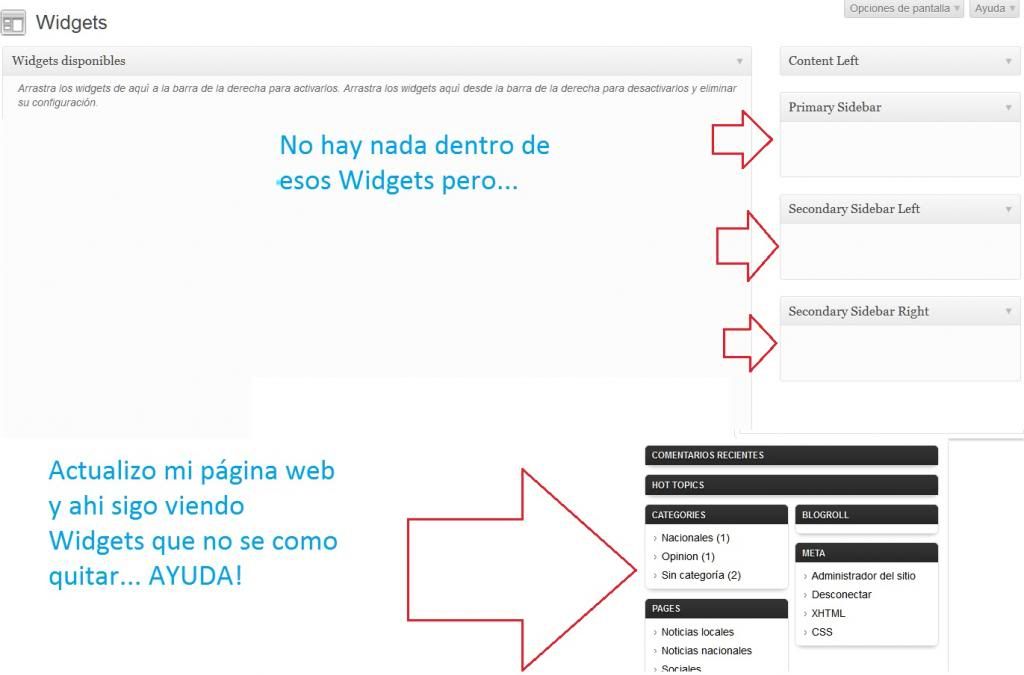Collapse the Secondary Sidebar Right arrow
The width and height of the screenshot is (1024, 675).
click(x=1008, y=311)
